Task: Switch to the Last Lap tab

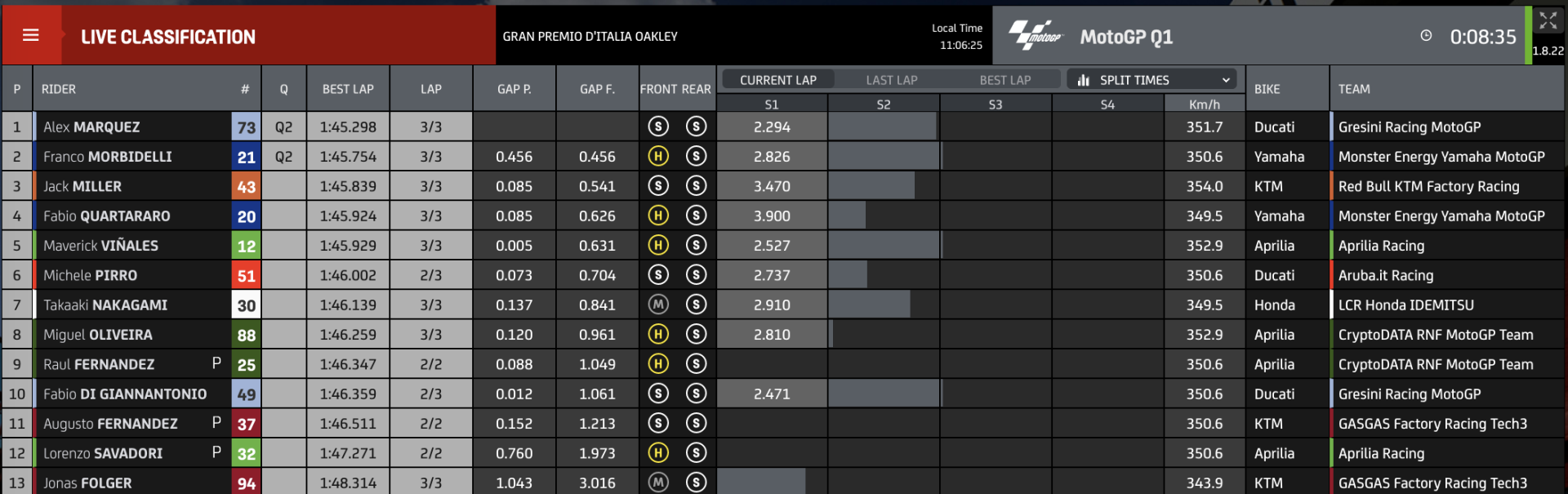Action: 892,80
